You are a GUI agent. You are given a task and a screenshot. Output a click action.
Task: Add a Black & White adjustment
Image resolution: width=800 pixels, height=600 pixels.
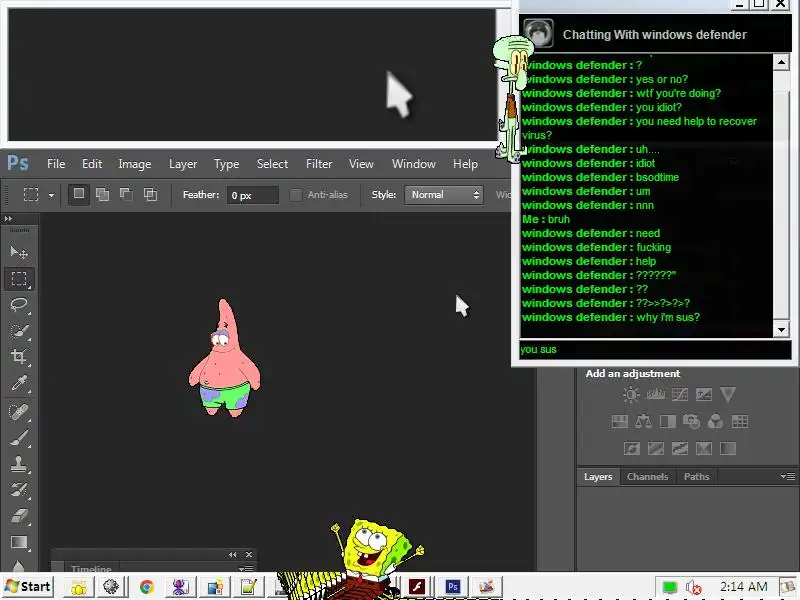click(x=667, y=421)
